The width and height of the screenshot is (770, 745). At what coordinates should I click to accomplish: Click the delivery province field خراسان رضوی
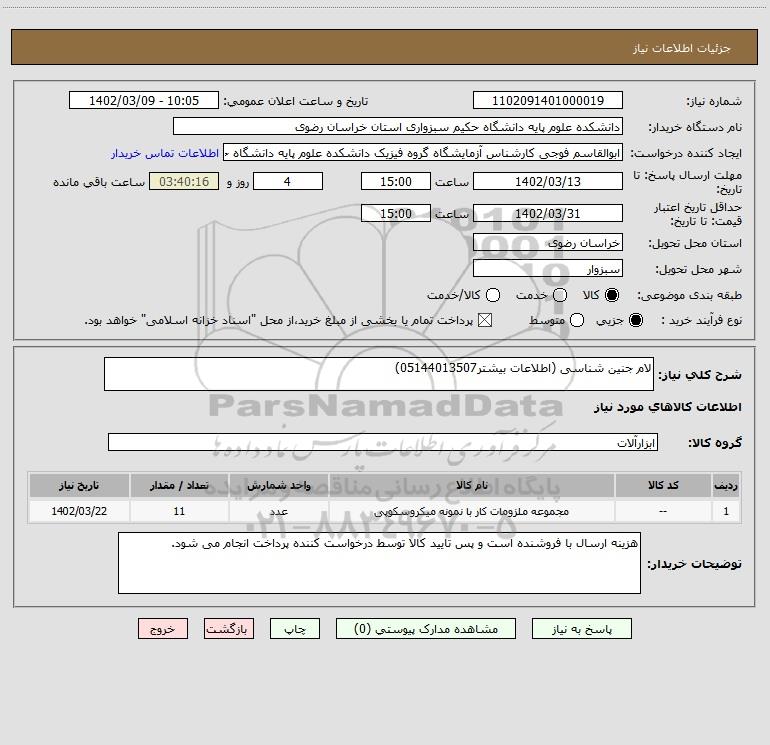(x=548, y=243)
